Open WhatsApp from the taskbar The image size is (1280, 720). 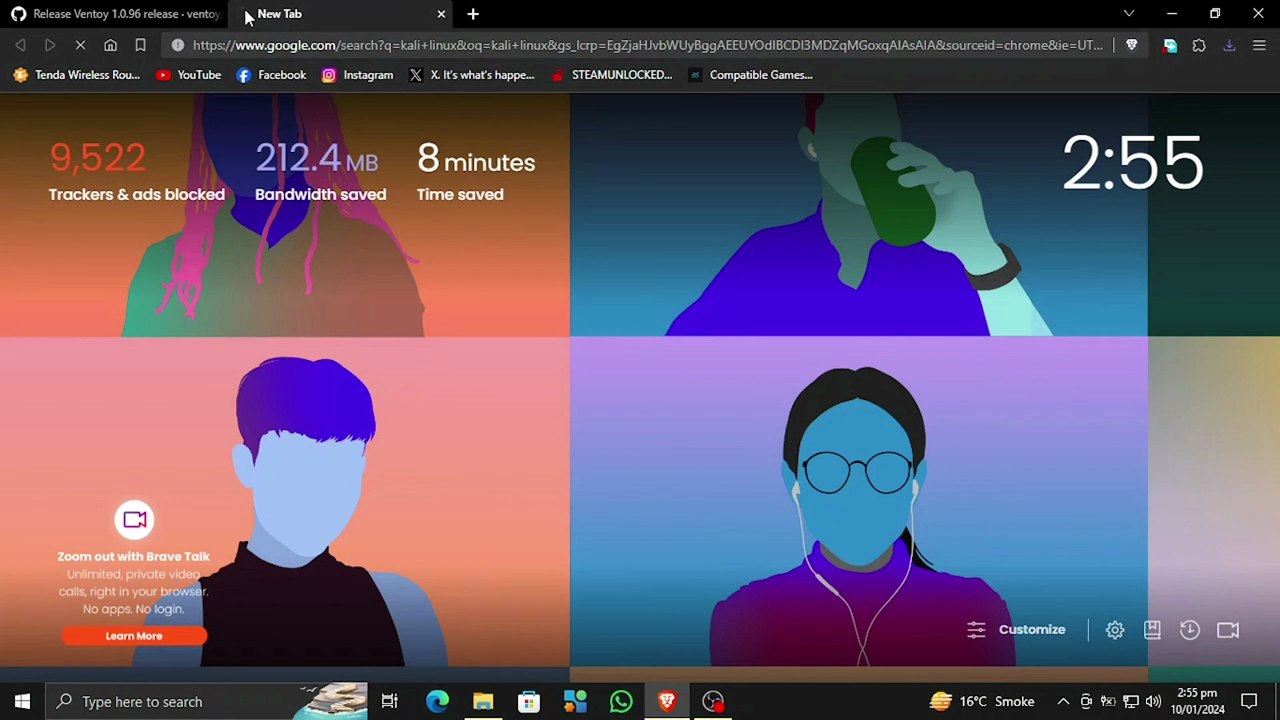[621, 702]
